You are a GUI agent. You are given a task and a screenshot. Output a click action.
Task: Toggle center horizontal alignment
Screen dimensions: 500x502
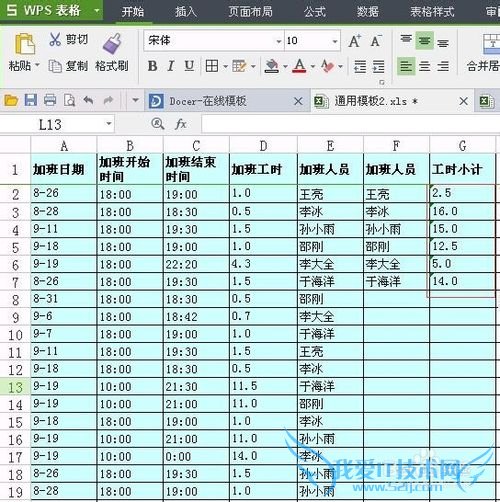(425, 66)
